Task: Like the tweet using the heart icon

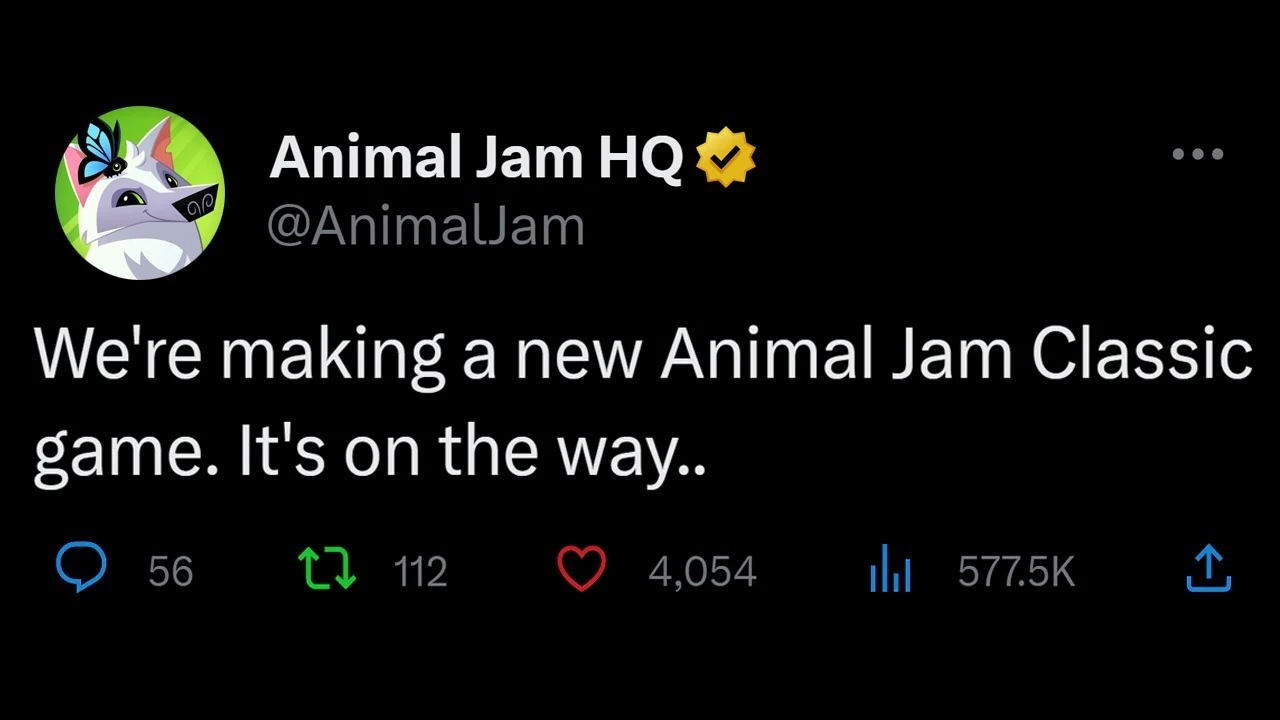Action: coord(581,567)
